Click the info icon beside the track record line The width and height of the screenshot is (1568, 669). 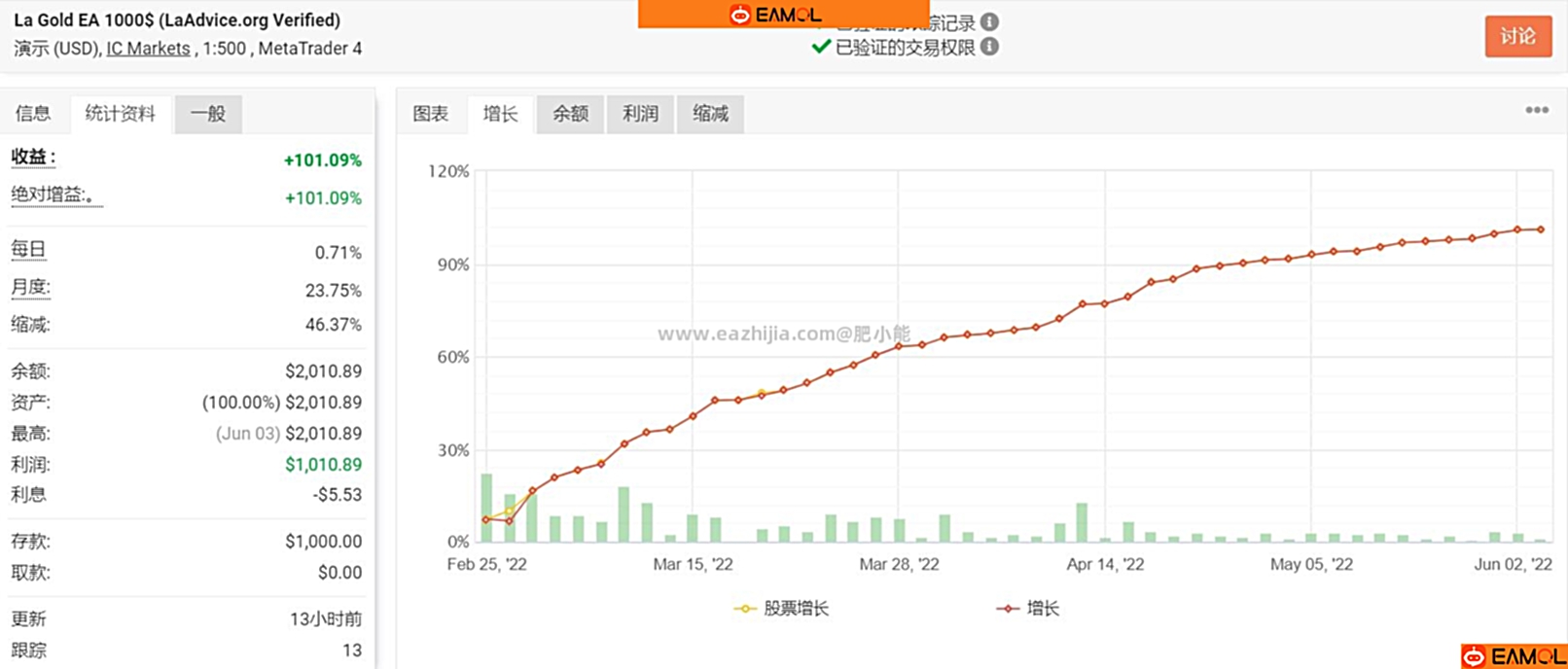[x=989, y=21]
